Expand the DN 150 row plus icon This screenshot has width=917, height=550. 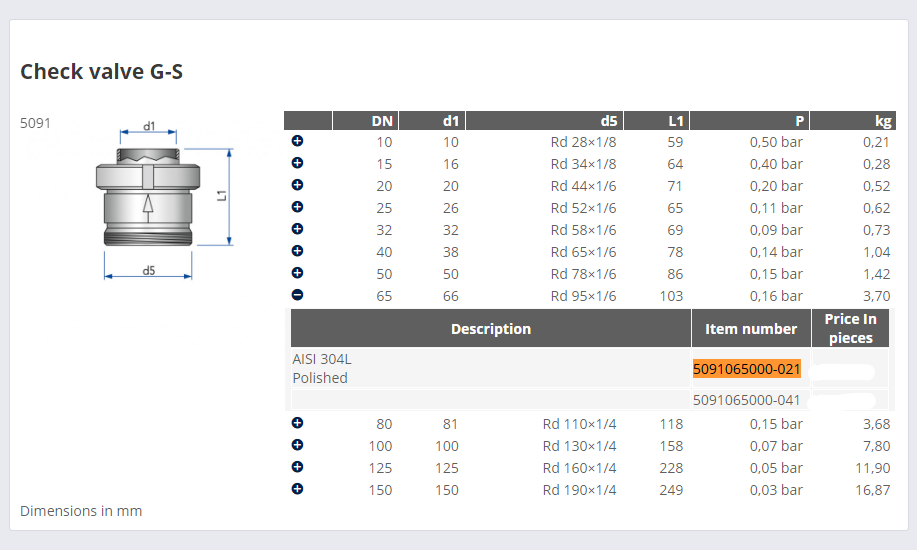(297, 489)
